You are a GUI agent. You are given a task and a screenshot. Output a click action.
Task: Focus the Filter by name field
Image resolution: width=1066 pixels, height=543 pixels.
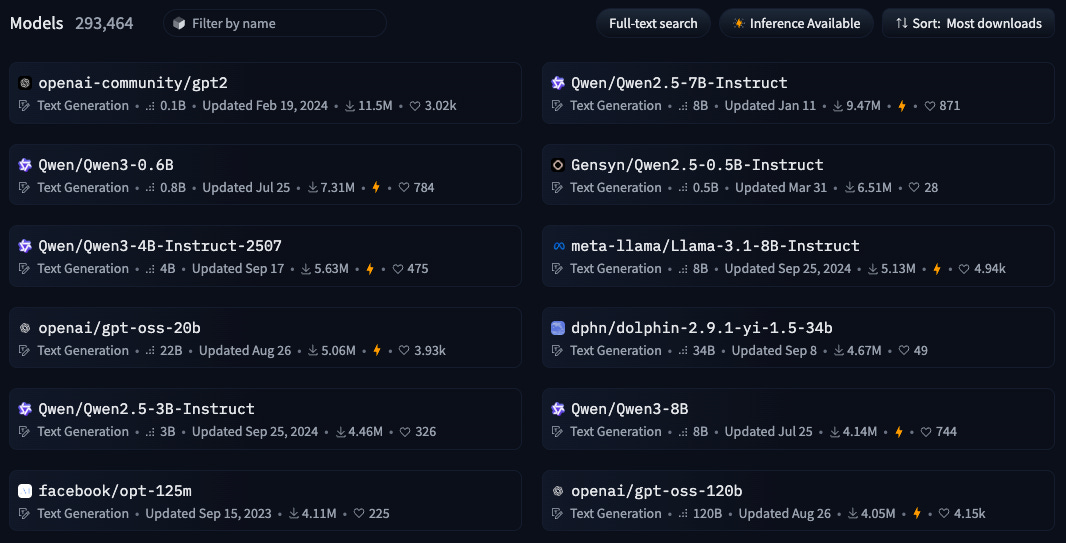275,24
